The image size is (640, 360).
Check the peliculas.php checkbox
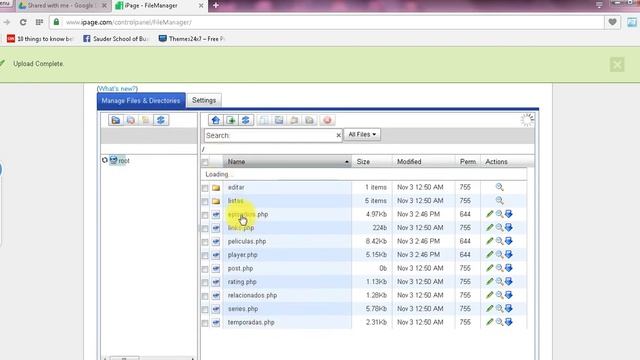tap(205, 242)
